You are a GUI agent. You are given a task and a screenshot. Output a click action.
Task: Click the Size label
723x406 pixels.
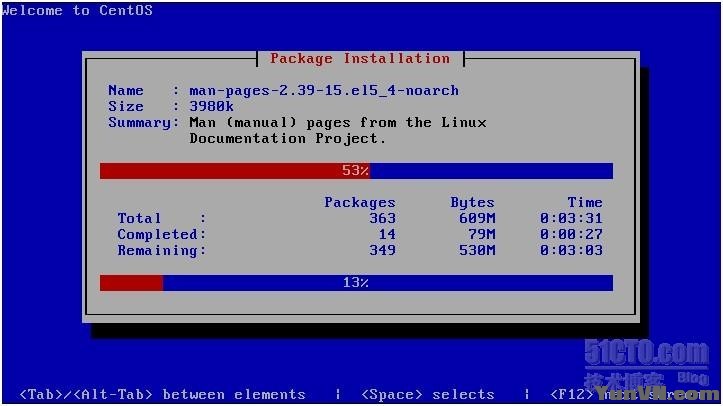click(x=125, y=106)
